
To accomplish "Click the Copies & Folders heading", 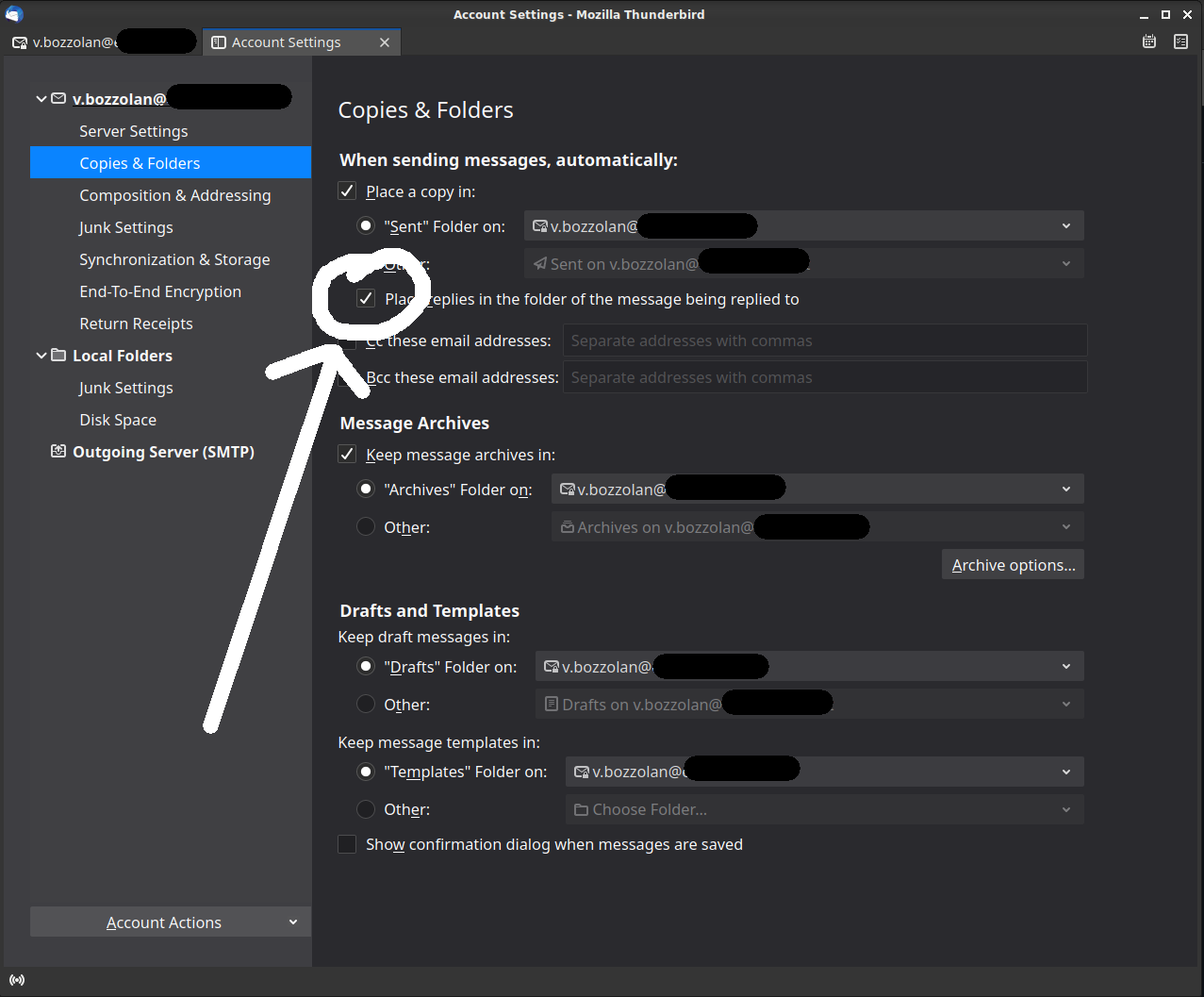I will [x=425, y=110].
